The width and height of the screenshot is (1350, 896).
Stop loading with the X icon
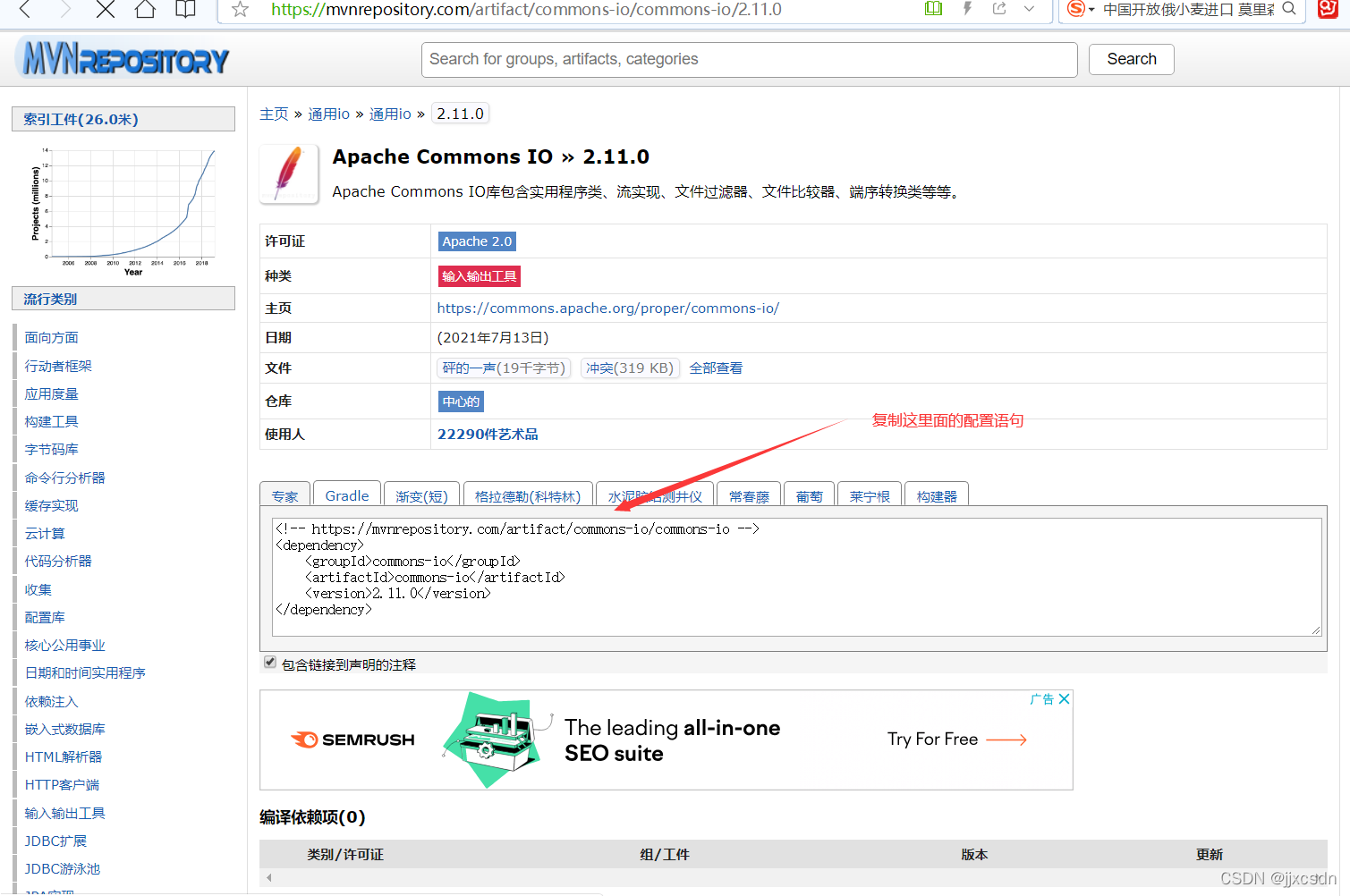[x=106, y=10]
